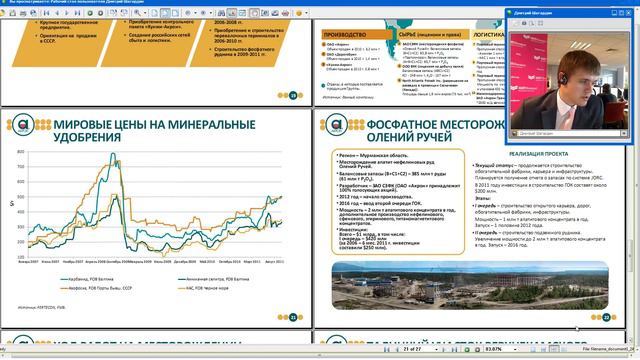Click the 'Мировые цены на минеральные удобрения' slide page

pos(156,218)
